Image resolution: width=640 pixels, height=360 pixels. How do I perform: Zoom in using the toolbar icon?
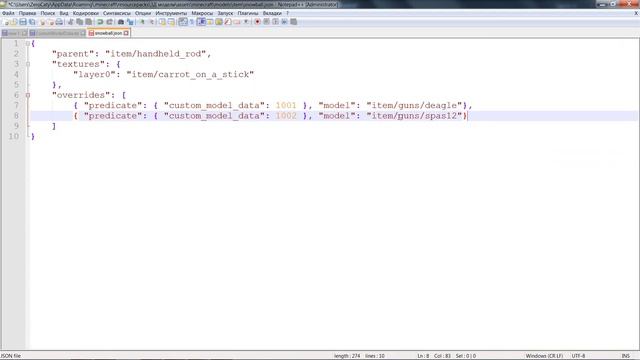point(142,22)
